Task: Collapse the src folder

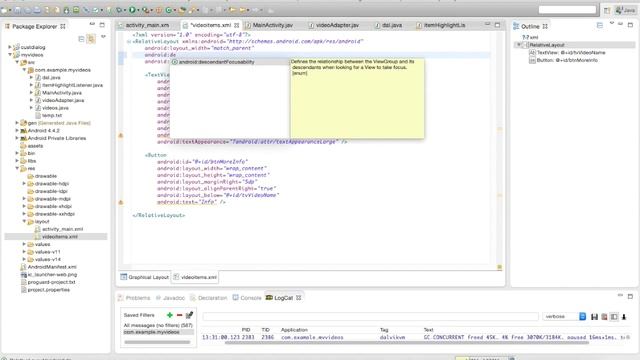Action: (17, 62)
